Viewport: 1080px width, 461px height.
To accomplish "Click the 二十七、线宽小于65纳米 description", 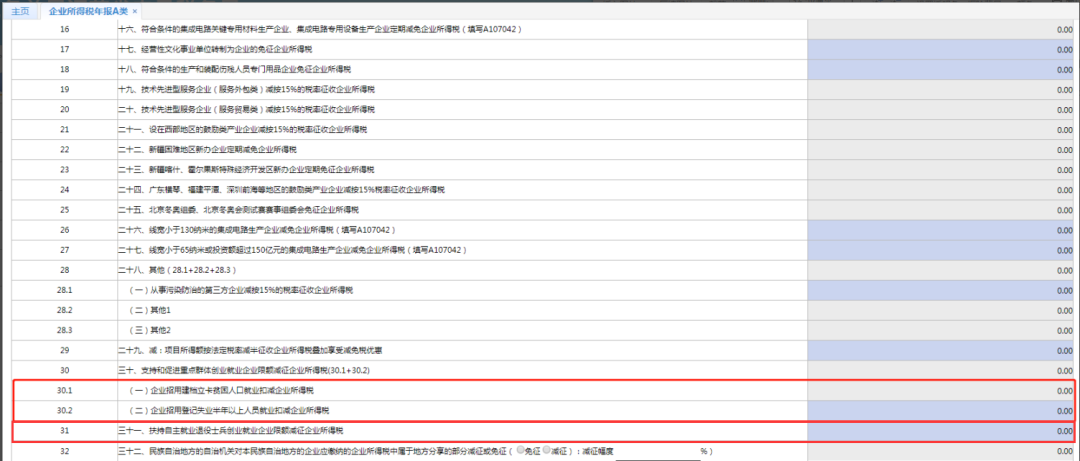I will click(290, 249).
